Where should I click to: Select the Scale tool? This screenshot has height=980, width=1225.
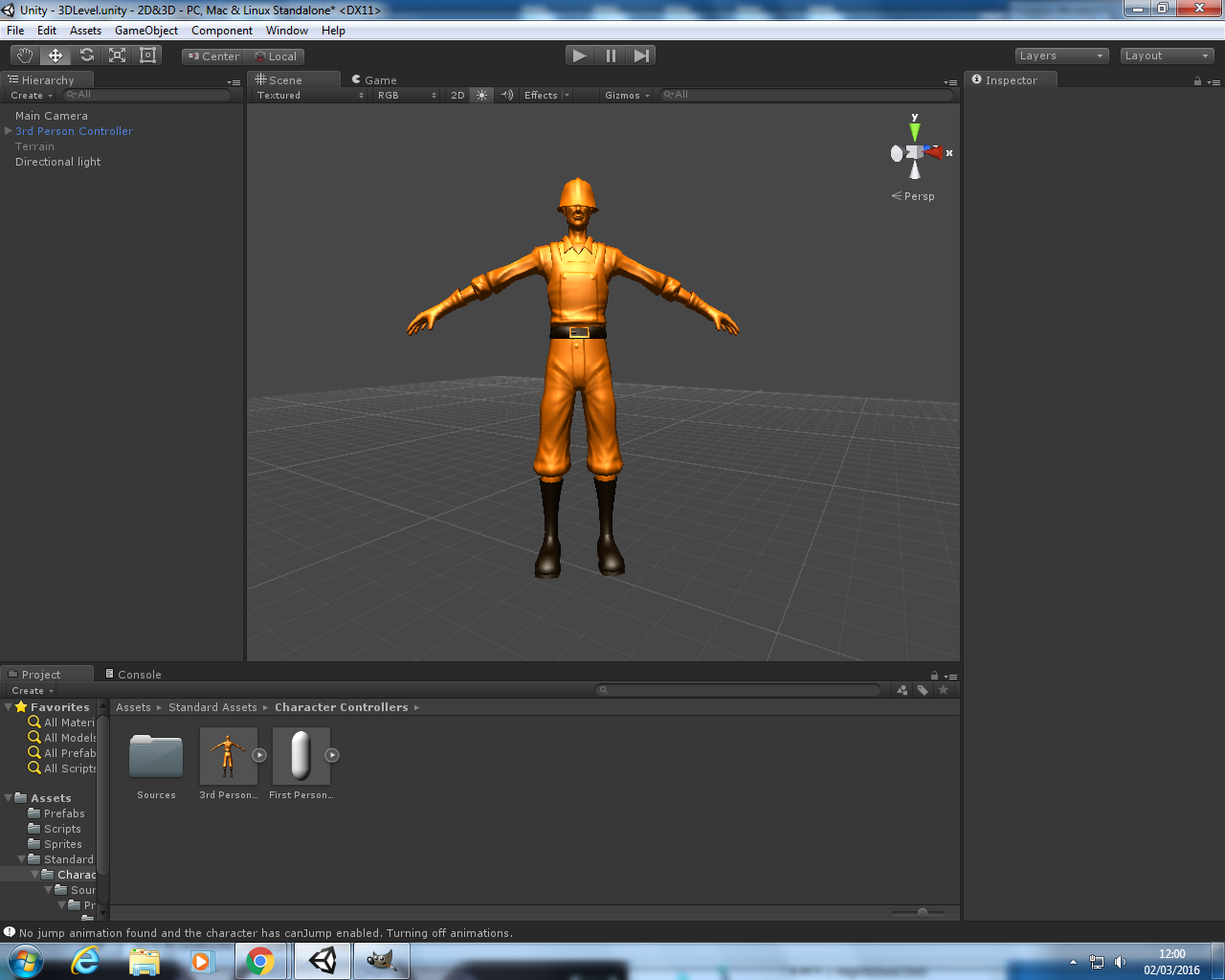coord(117,56)
